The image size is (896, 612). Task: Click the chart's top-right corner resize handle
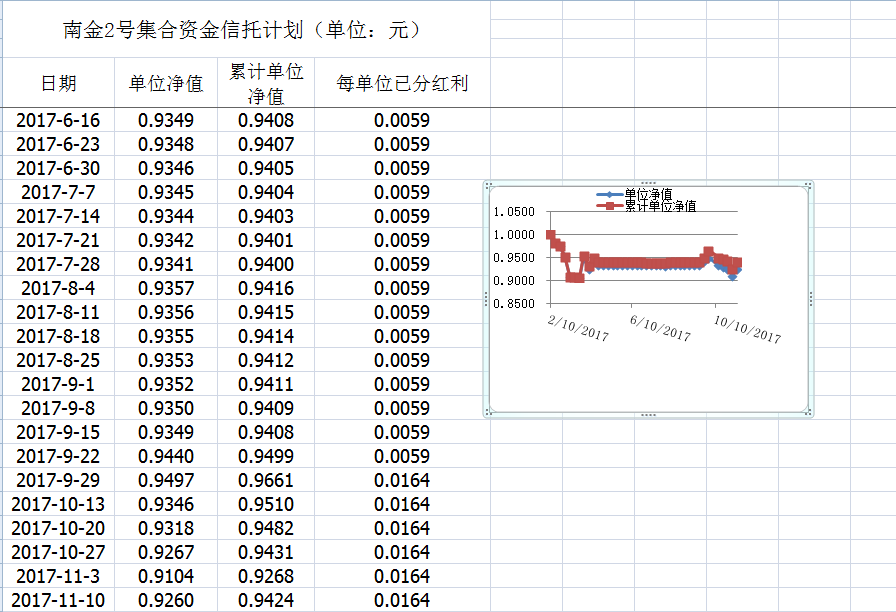tap(809, 185)
